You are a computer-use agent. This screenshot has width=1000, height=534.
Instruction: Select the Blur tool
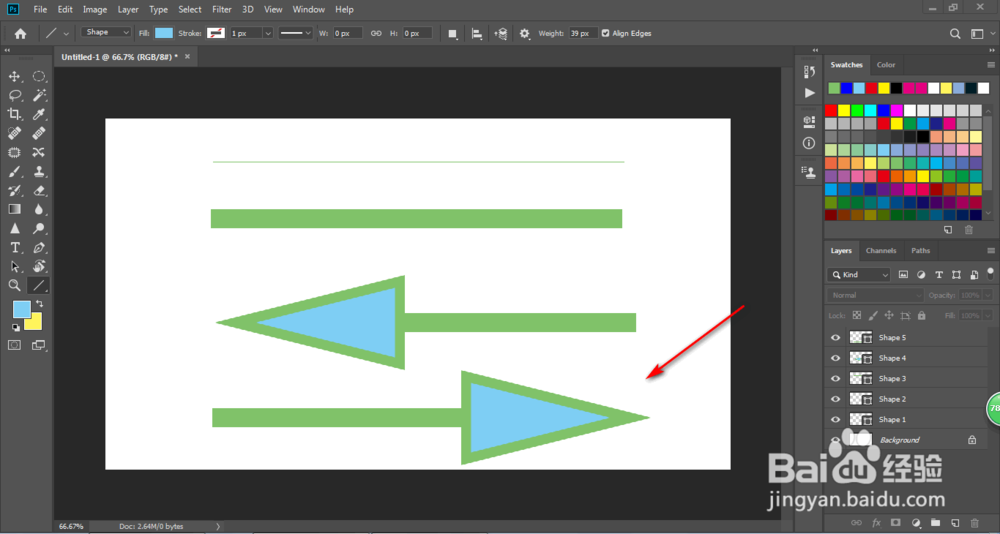39,209
